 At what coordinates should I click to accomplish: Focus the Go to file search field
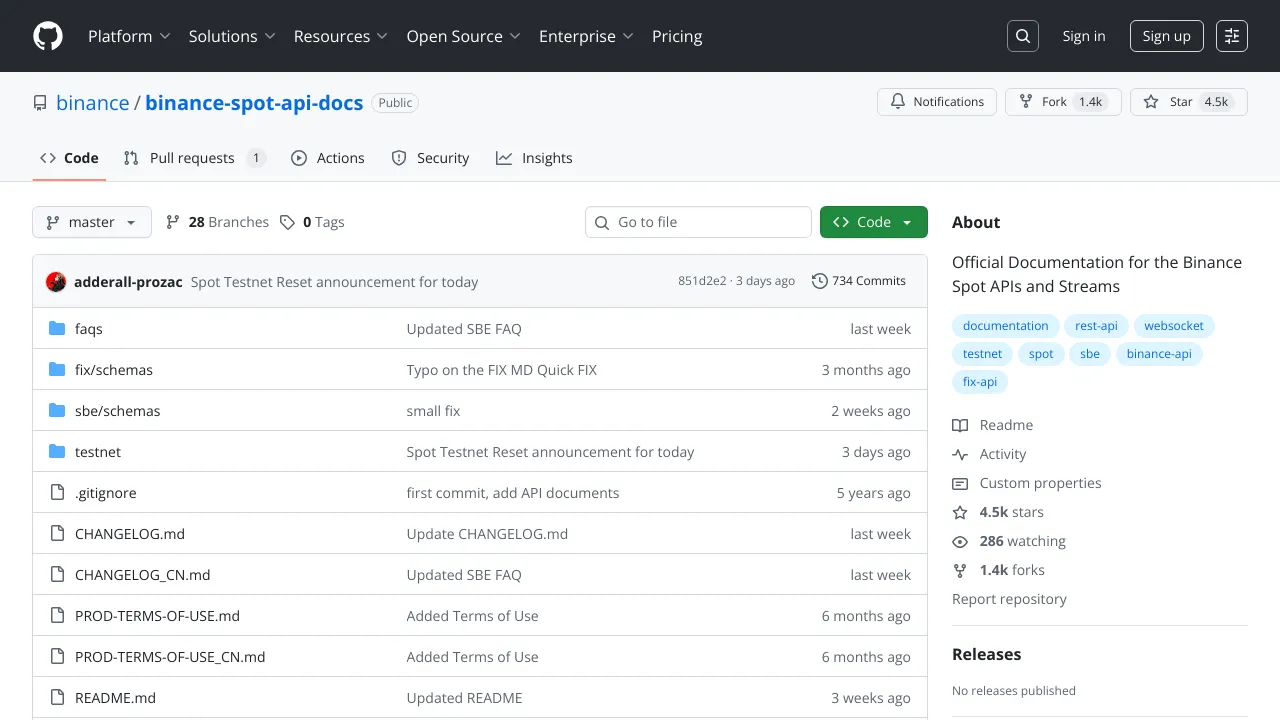tap(698, 222)
